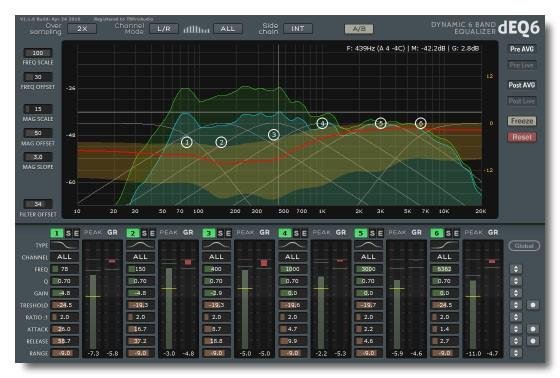The height and width of the screenshot is (378, 560).
Task: Select band 3 node in the EQ graph
Action: click(x=274, y=135)
